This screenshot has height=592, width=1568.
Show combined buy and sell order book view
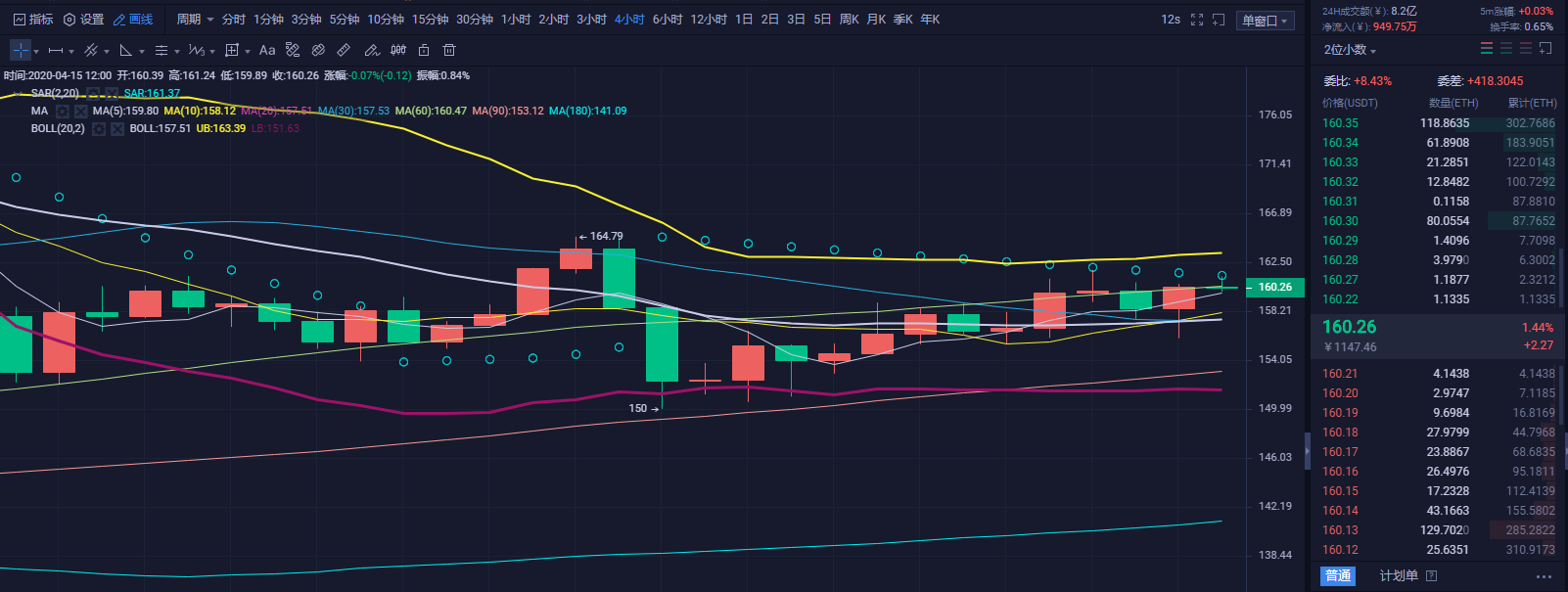click(1487, 49)
